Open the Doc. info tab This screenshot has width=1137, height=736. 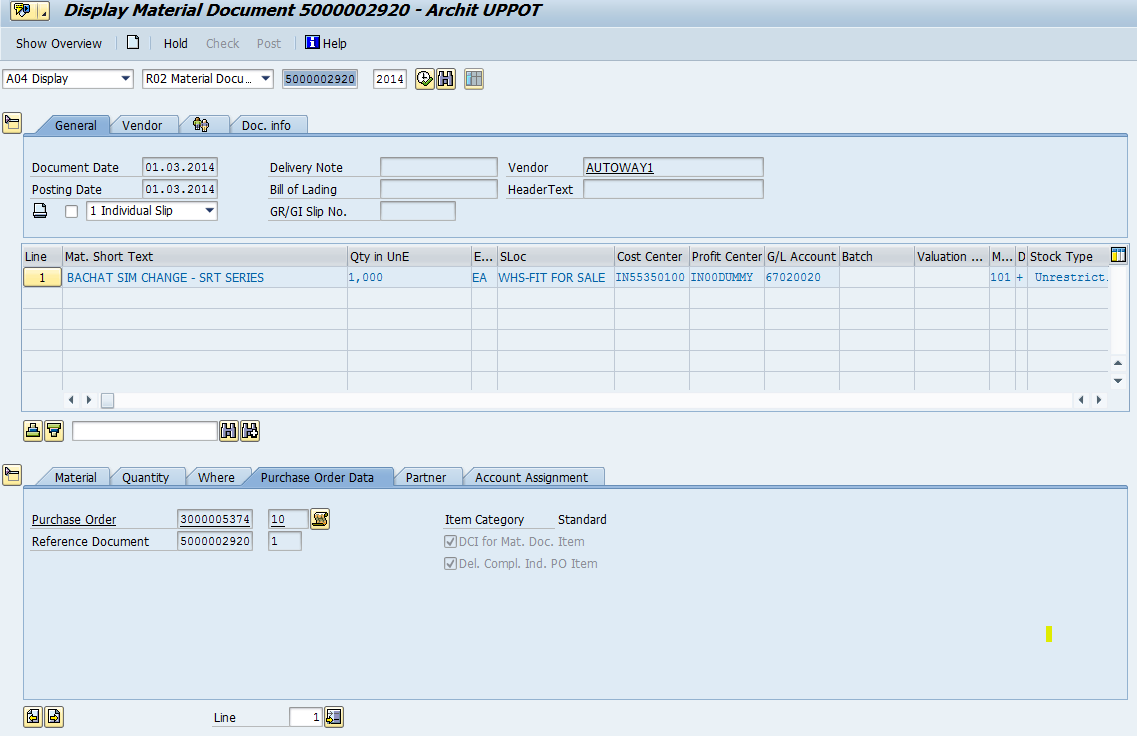point(268,126)
